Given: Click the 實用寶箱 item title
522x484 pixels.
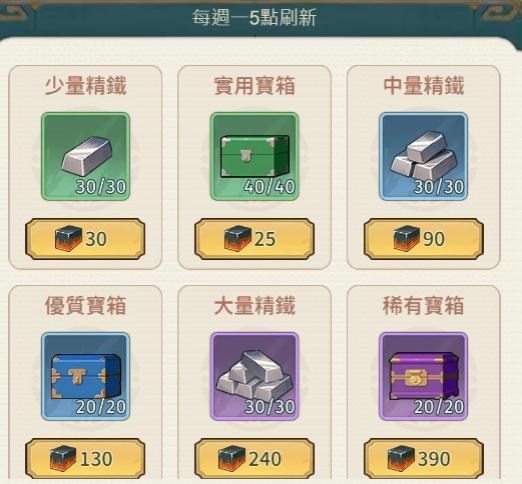Looking at the screenshot, I should tap(255, 86).
